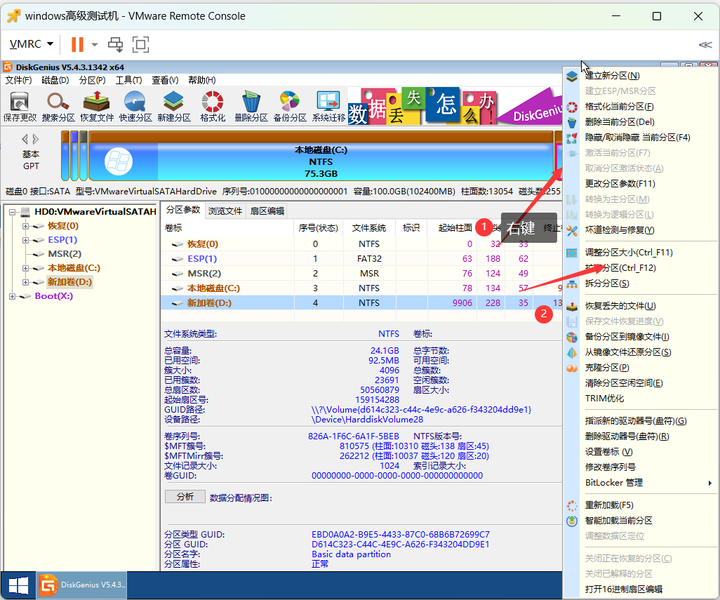The height and width of the screenshot is (600, 720).
Task: Choose 重新加载(F5) menu entry
Action: point(640,505)
